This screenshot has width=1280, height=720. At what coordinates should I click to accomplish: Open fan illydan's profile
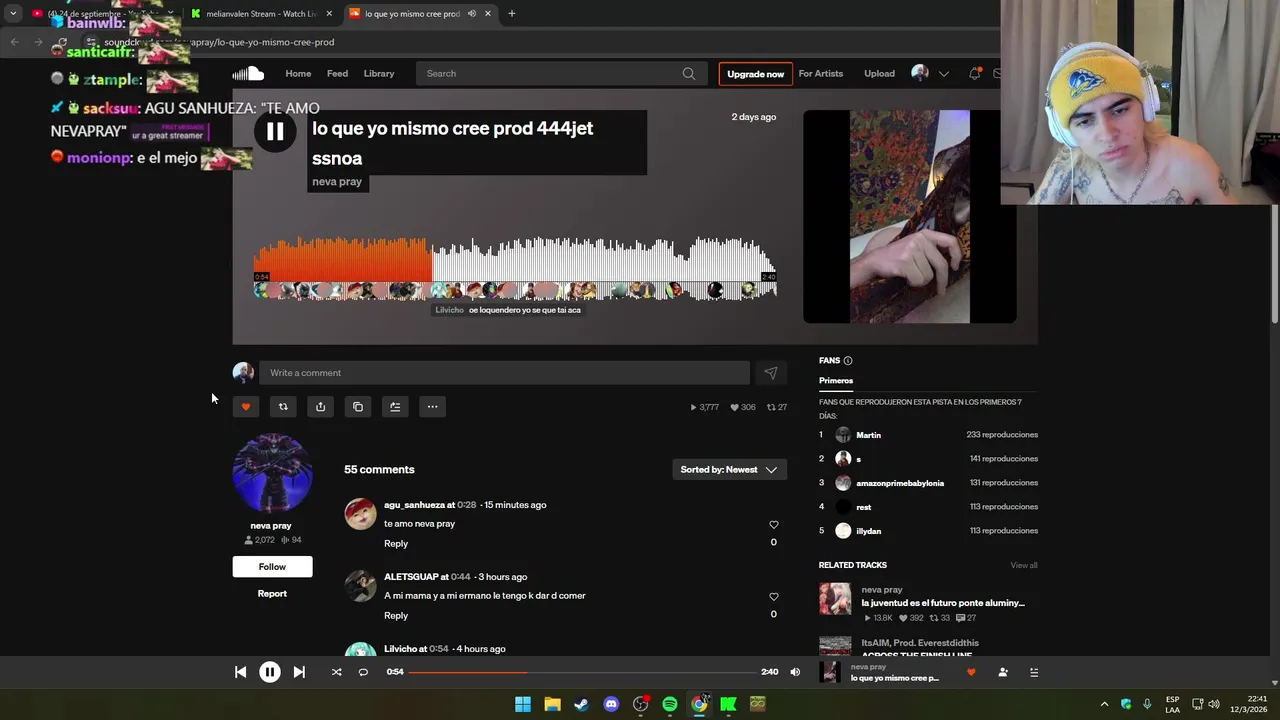coord(868,532)
